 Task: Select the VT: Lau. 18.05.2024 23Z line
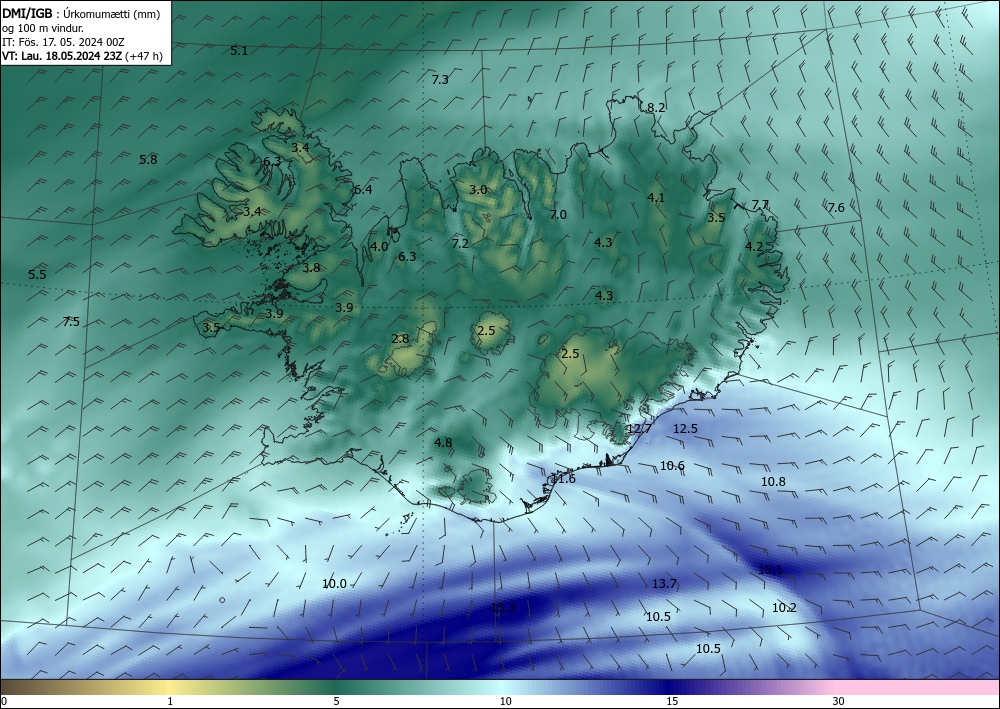[82, 56]
